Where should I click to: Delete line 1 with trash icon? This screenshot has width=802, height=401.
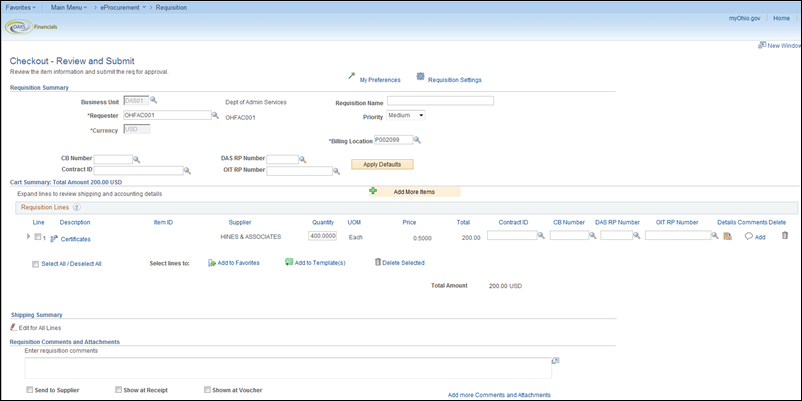[x=785, y=235]
